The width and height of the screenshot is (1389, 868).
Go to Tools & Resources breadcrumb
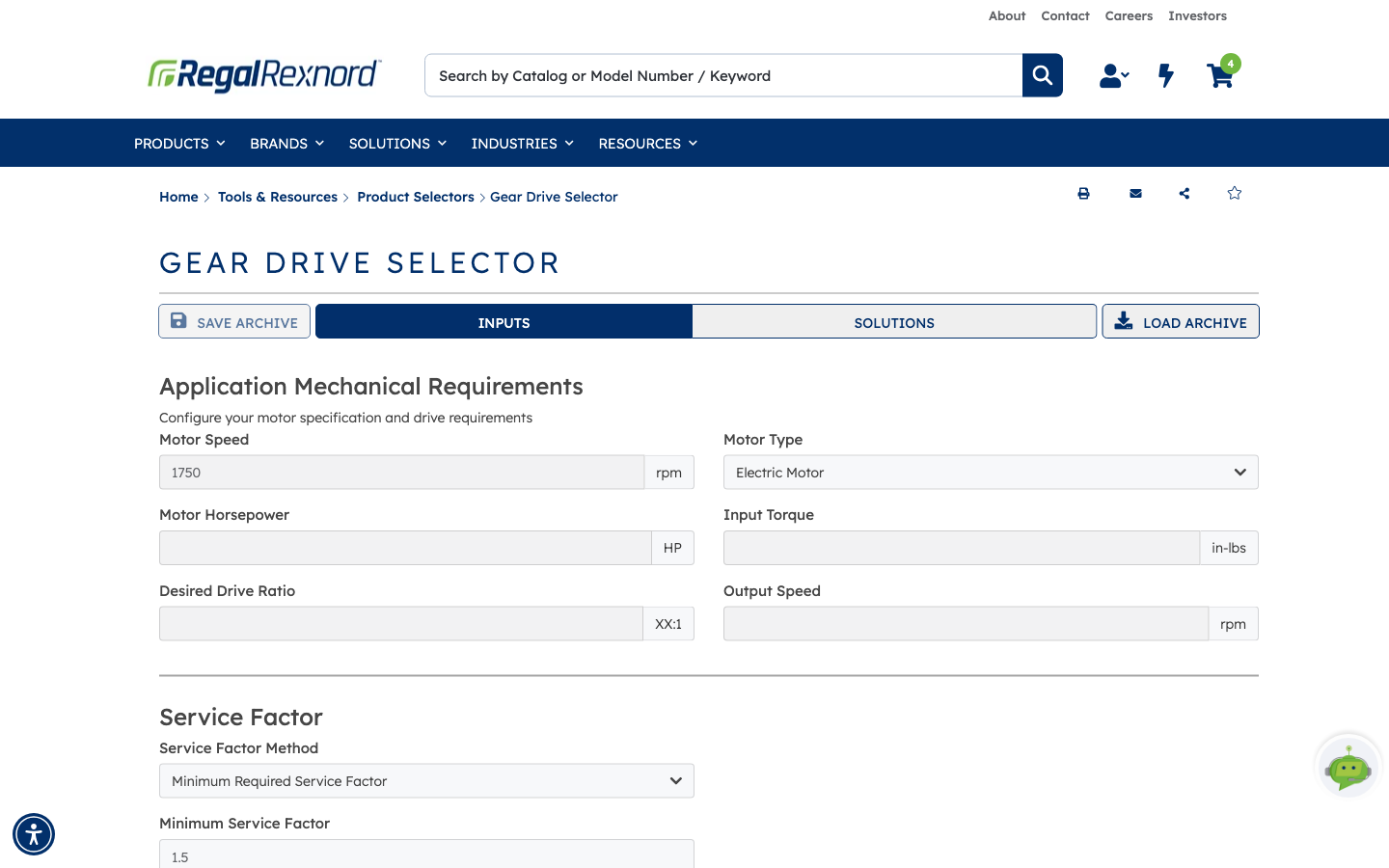point(278,197)
